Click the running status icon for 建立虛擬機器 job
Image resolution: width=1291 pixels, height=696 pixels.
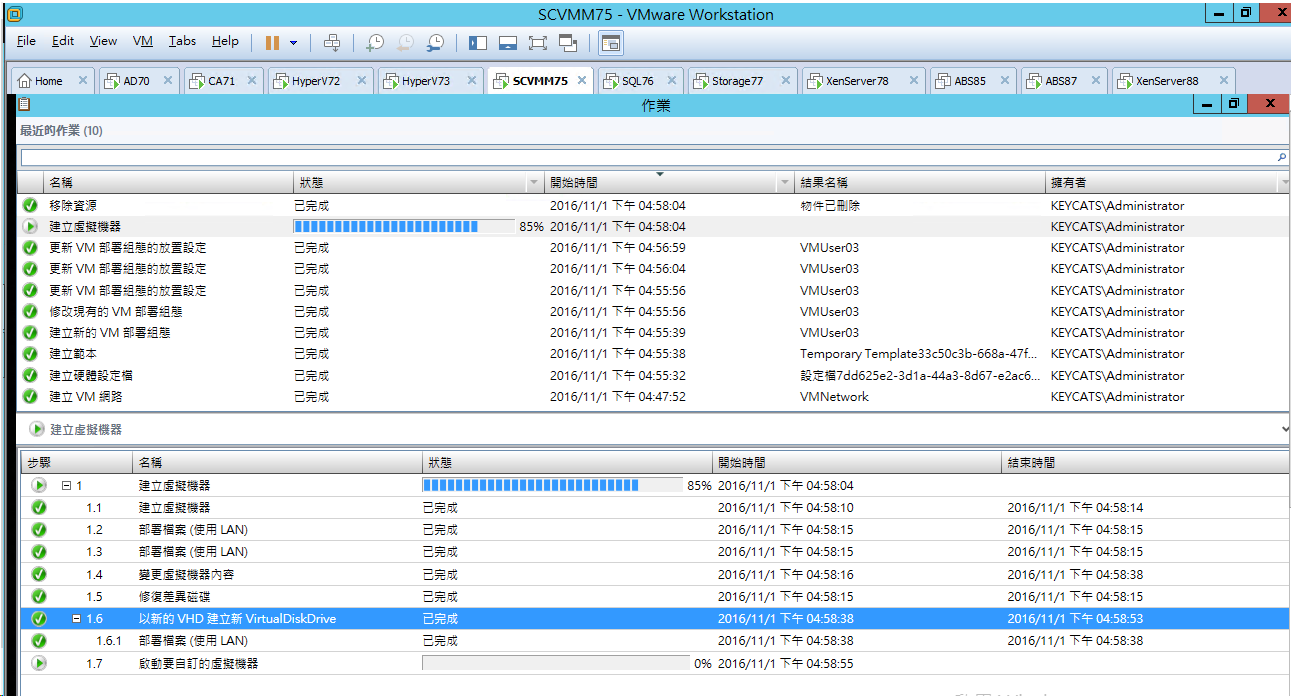click(x=30, y=226)
